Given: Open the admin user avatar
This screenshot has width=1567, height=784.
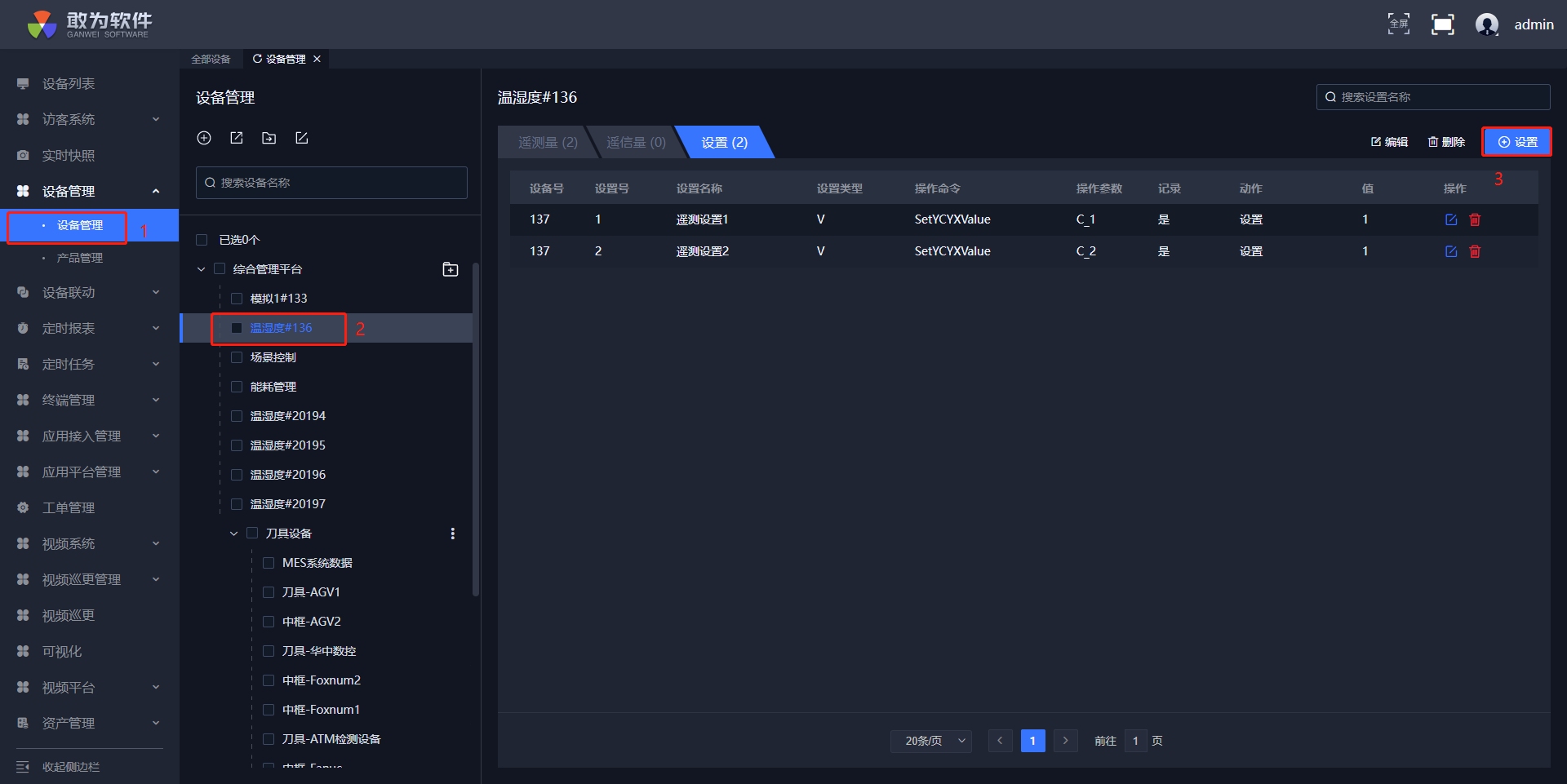Looking at the screenshot, I should tap(1487, 24).
